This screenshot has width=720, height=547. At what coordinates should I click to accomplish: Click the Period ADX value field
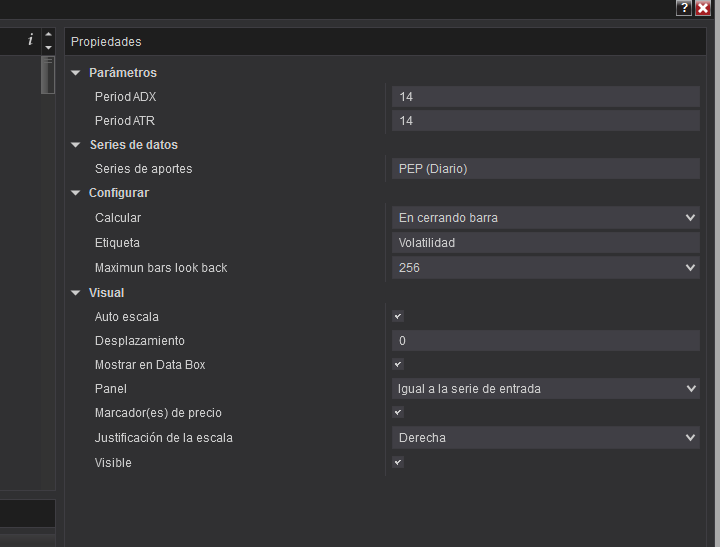[546, 97]
